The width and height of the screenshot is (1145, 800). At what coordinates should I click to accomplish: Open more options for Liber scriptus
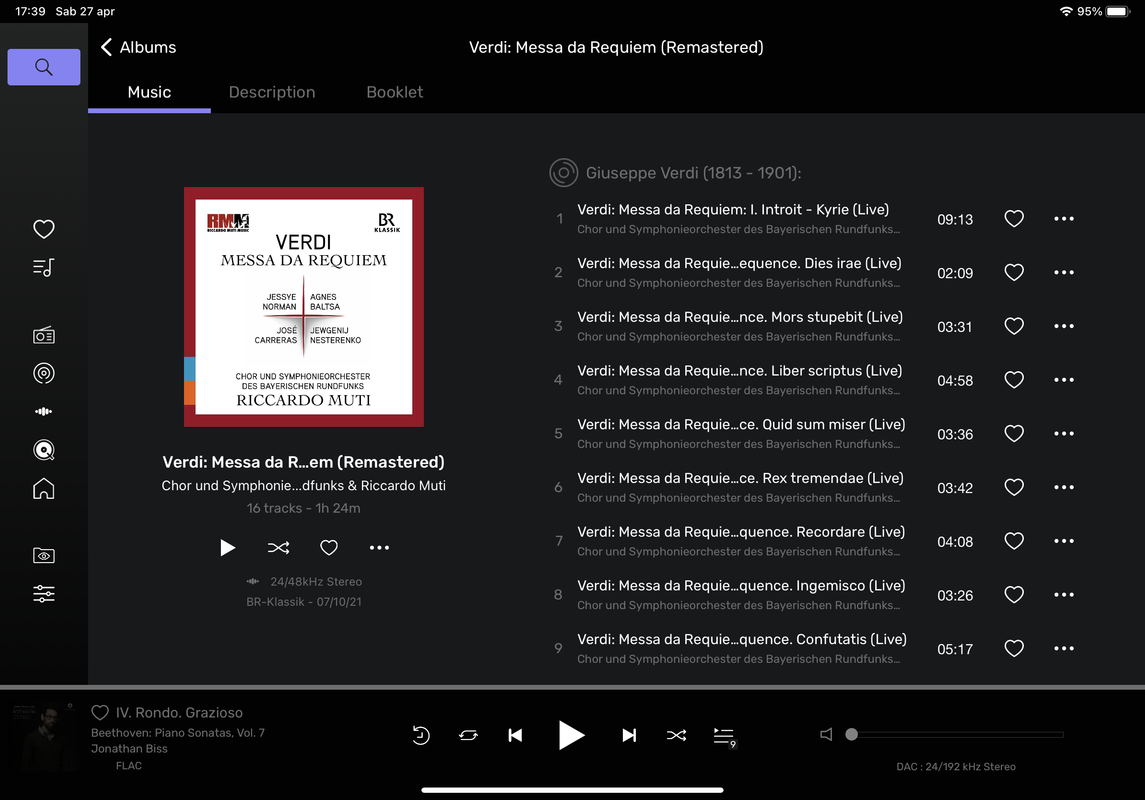pos(1064,380)
